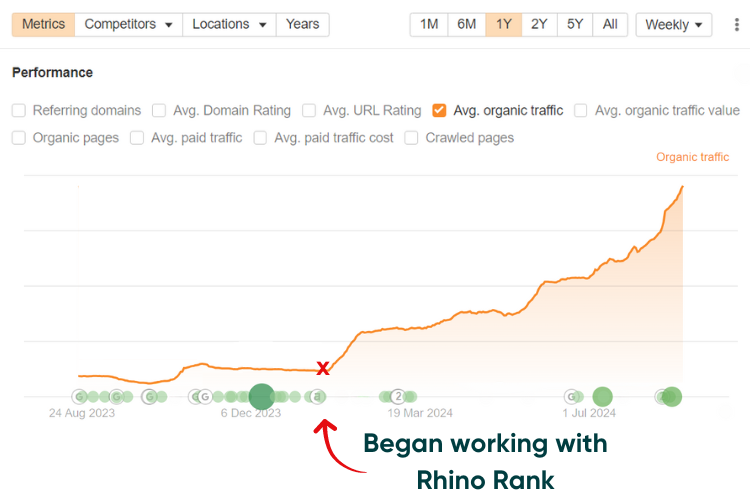Viewport: 750px width, 500px height.
Task: Uncheck the Avg. organic traffic checkbox
Action: [439, 111]
